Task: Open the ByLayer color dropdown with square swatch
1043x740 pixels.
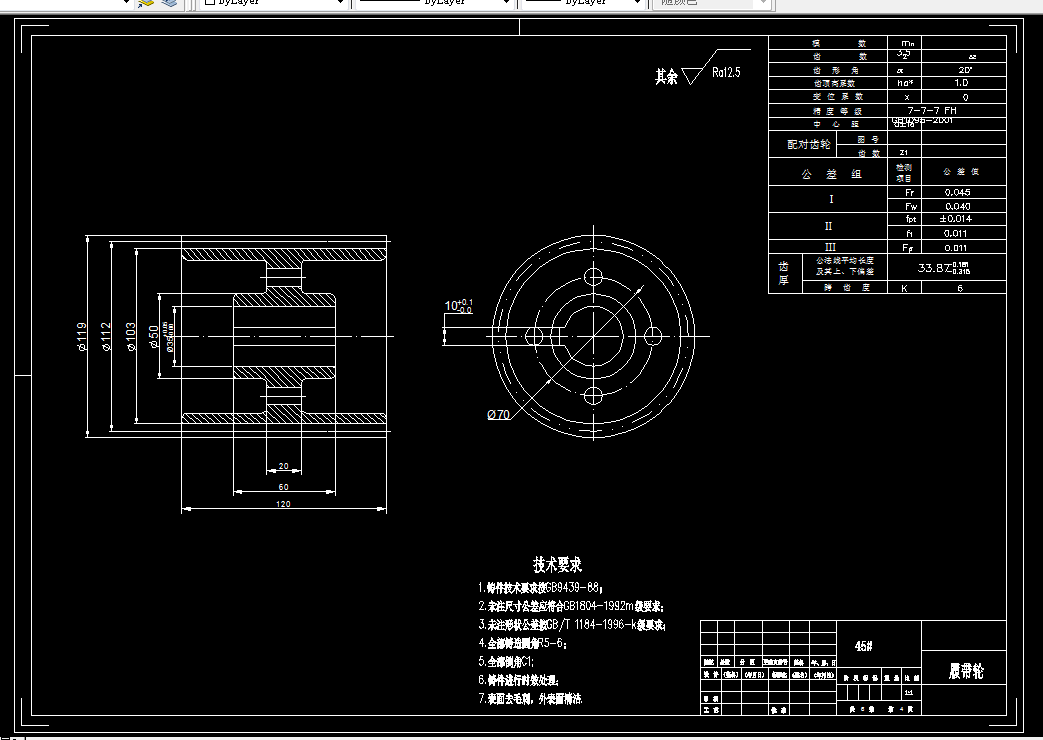Action: 273,3
